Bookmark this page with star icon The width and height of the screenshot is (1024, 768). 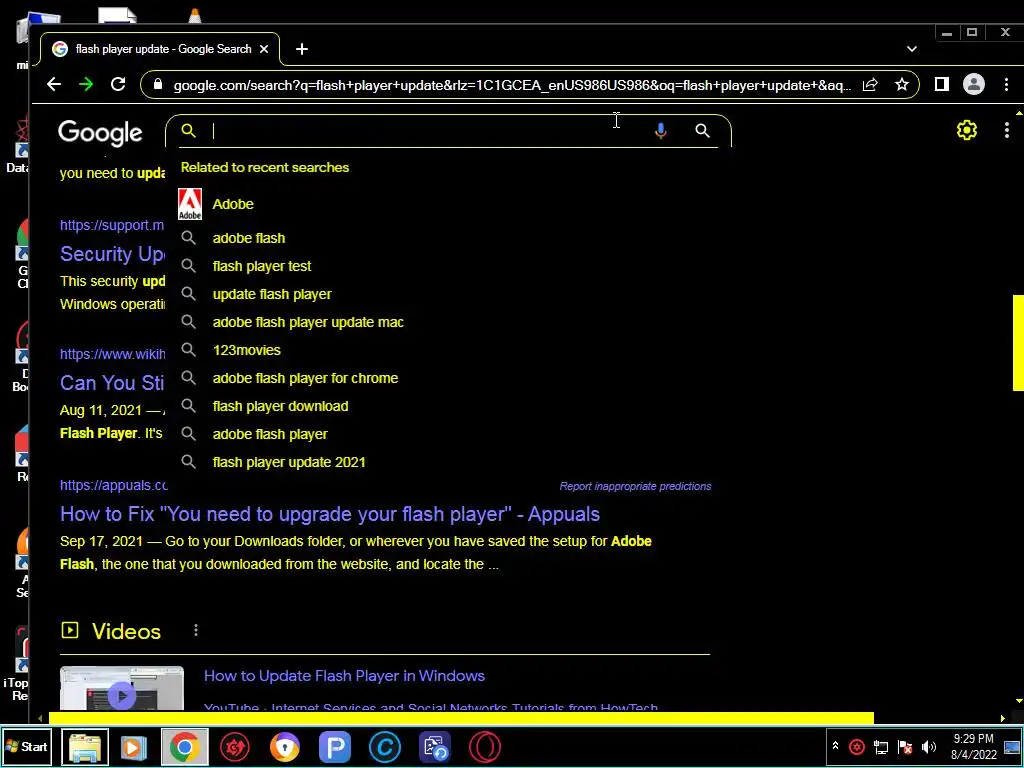coord(902,85)
